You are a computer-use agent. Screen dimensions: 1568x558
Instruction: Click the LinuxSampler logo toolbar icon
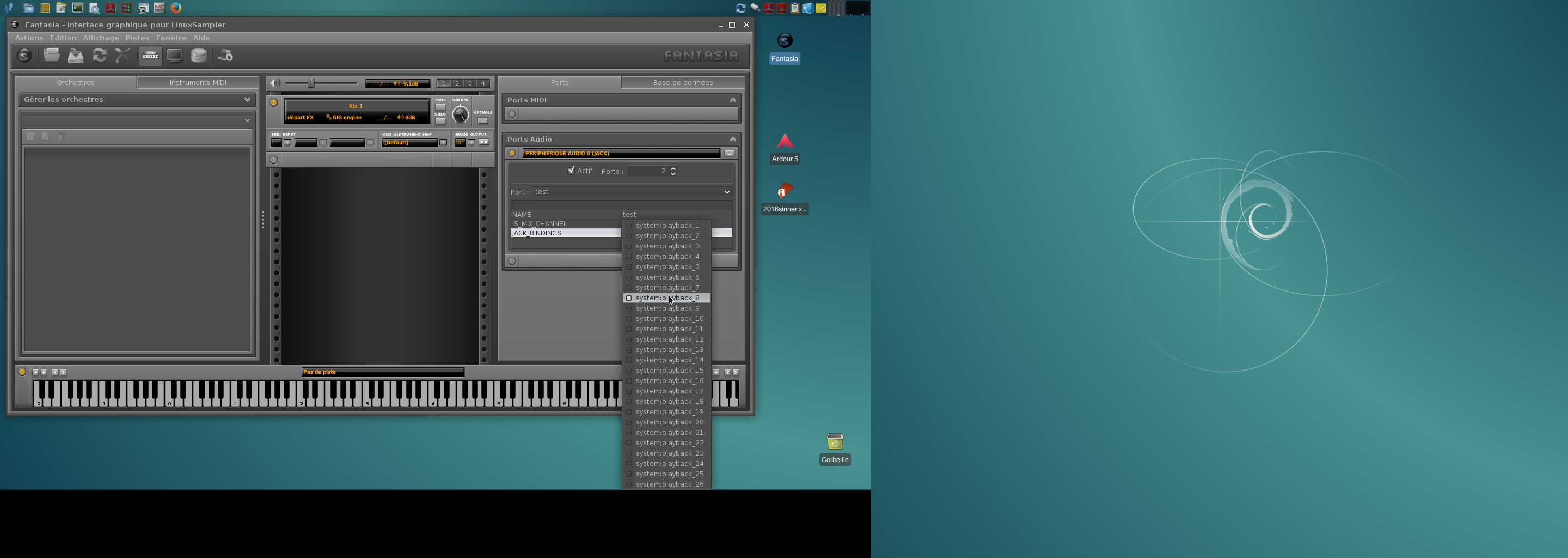pyautogui.click(x=24, y=56)
